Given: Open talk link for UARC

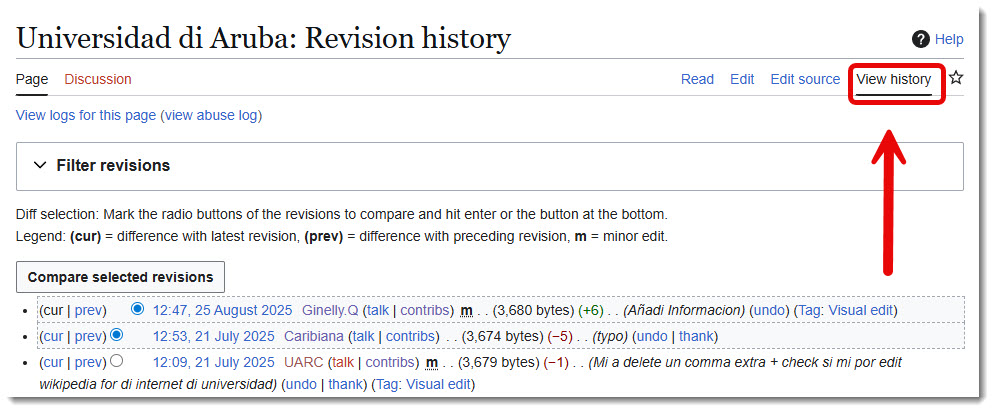Looking at the screenshot, I should (x=343, y=363).
